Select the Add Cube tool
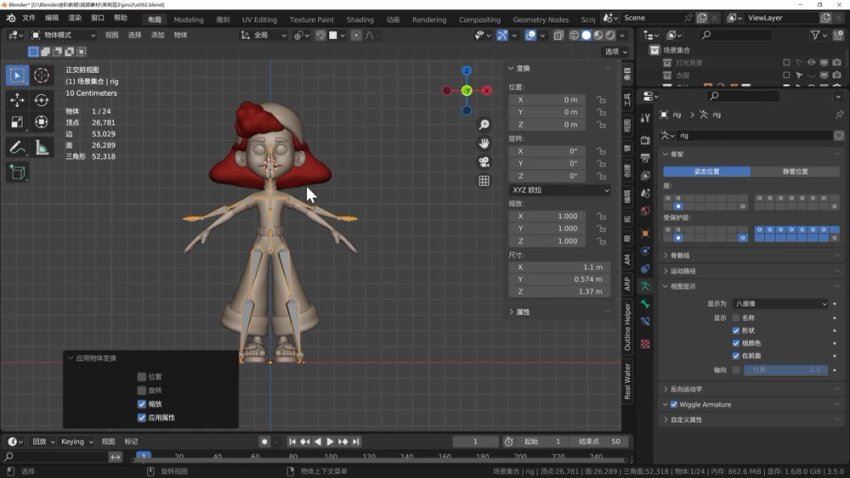Viewport: 850px width, 478px height. [17, 172]
